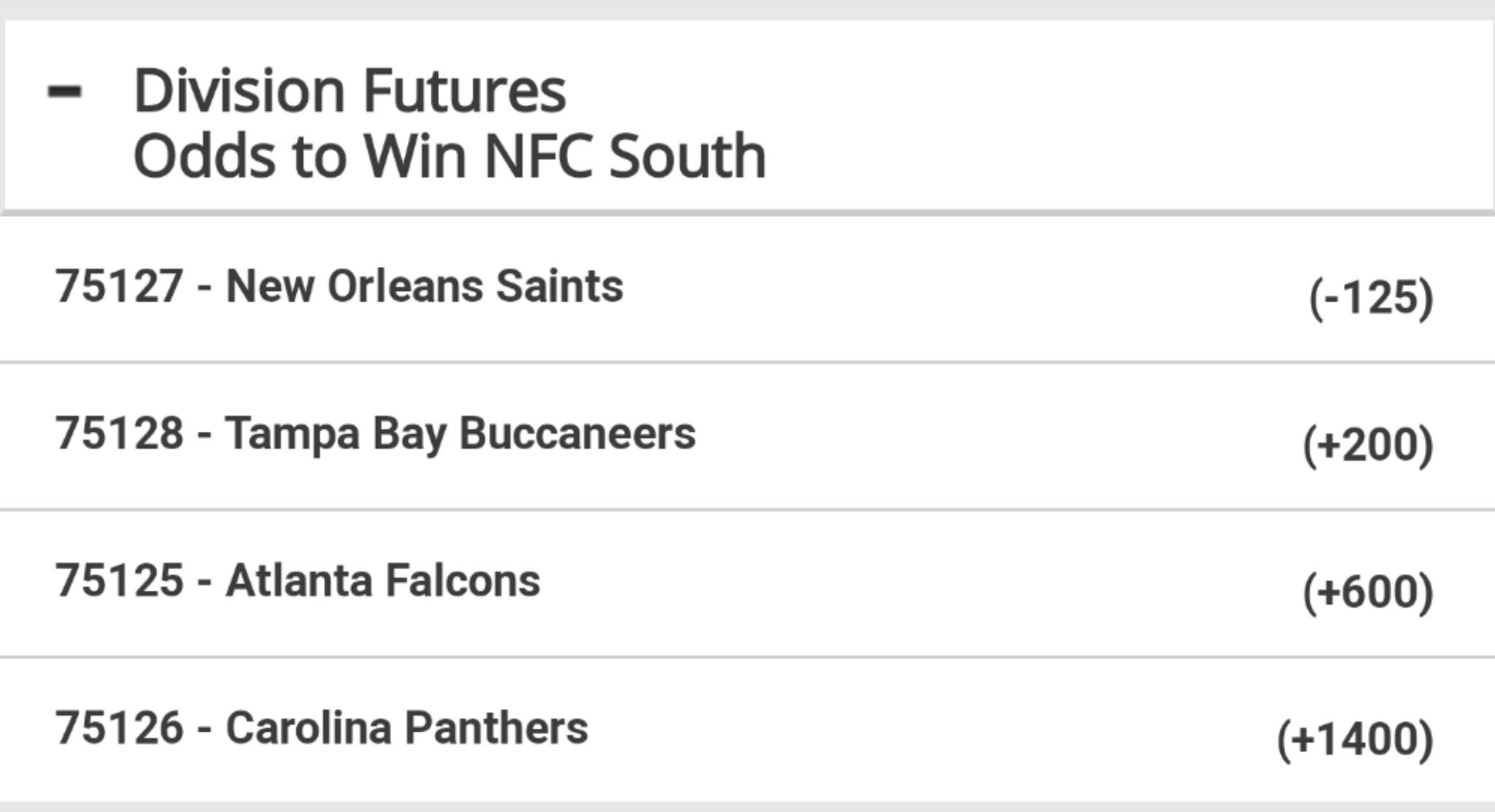Pick the Panthers odds of +1400
The image size is (1495, 812).
tap(1355, 739)
